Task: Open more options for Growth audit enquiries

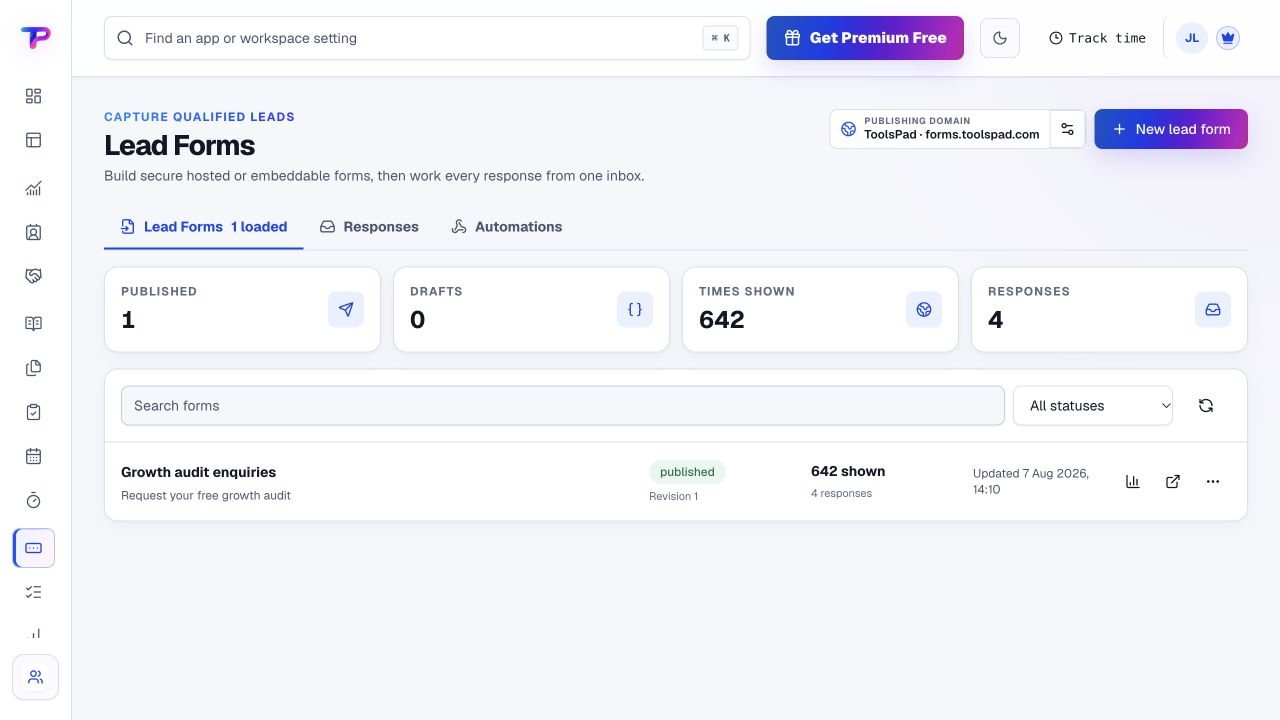Action: click(1213, 481)
